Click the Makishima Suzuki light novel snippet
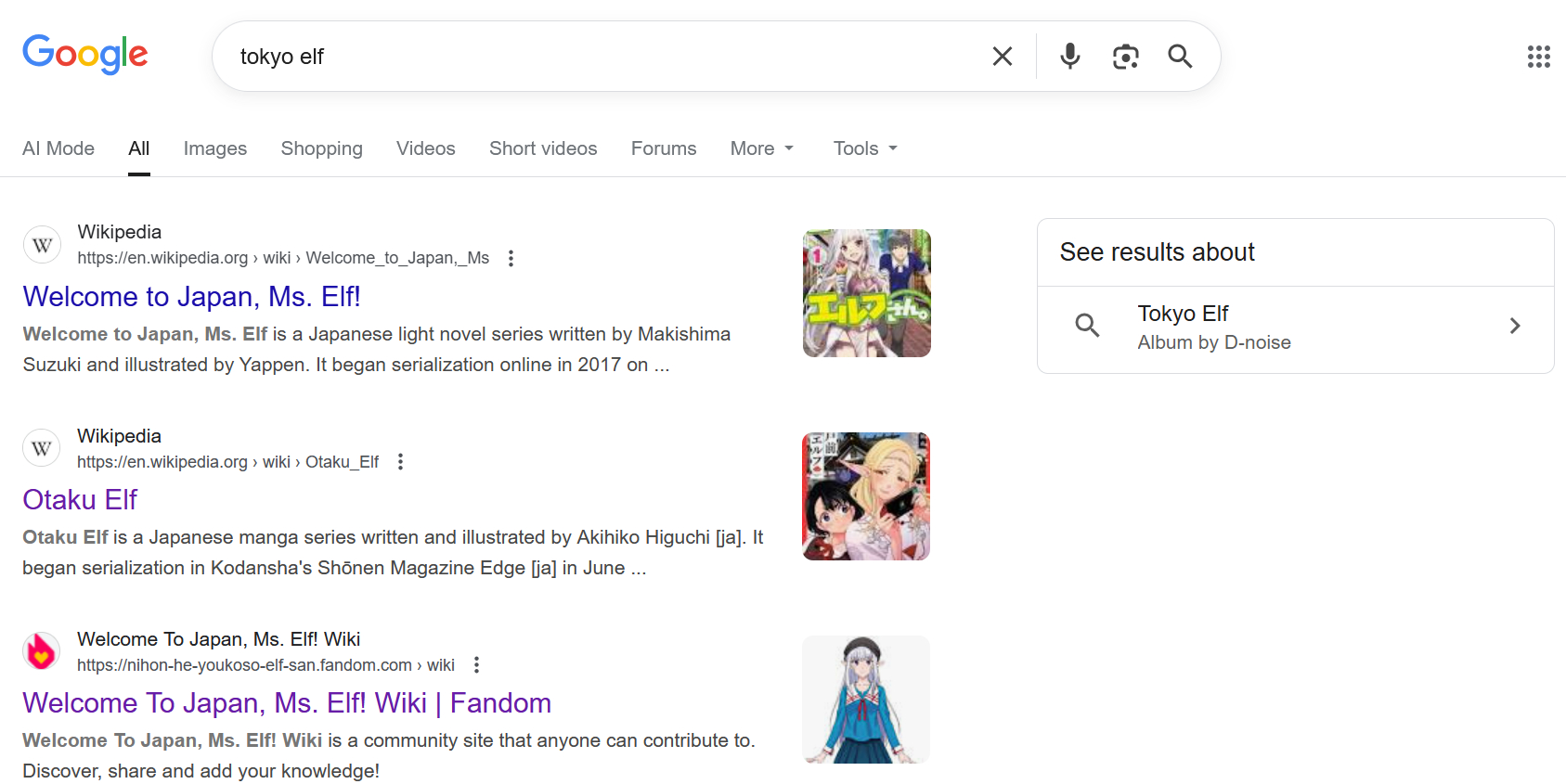Image resolution: width=1566 pixels, height=784 pixels. click(377, 349)
